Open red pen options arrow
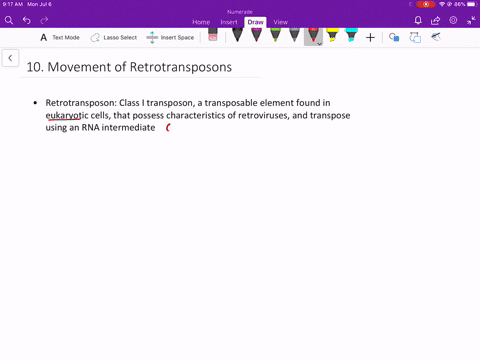The width and height of the screenshot is (480, 360). pyautogui.click(x=319, y=44)
